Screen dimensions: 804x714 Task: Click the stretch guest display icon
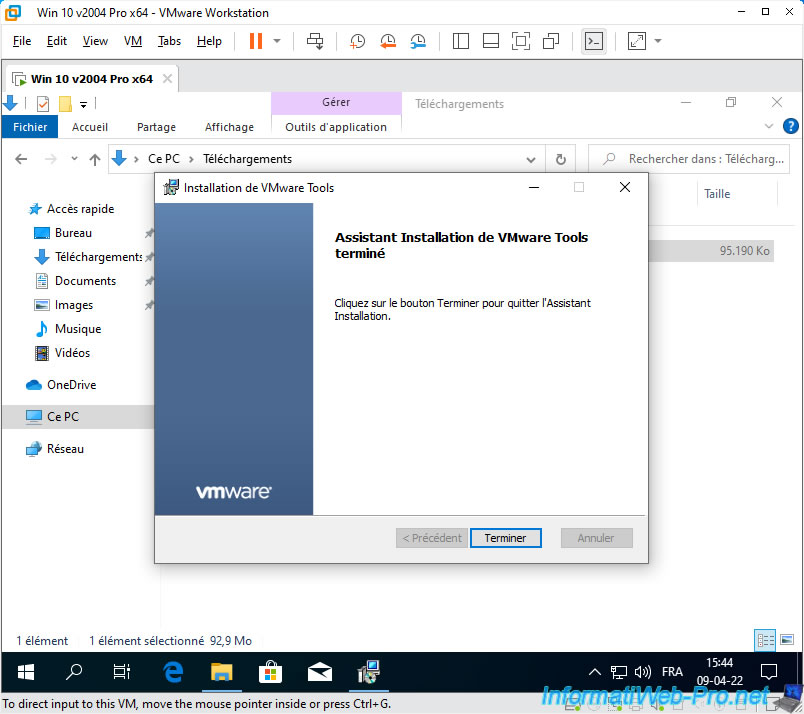pyautogui.click(x=636, y=41)
